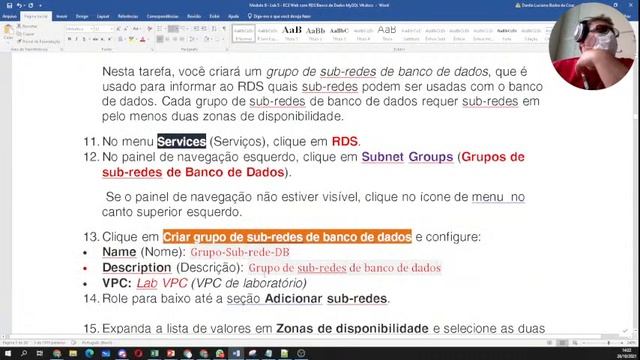Adjust the zoom slider in the status bar

pos(608,343)
